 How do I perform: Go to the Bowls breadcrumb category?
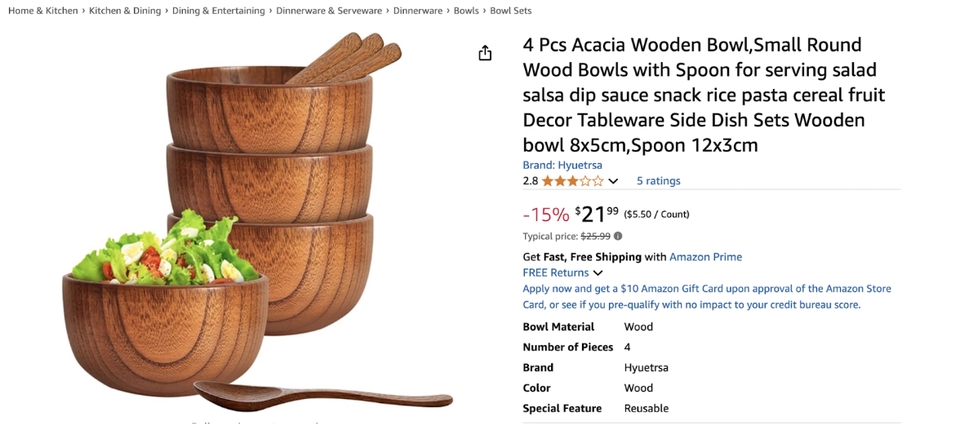coord(466,11)
